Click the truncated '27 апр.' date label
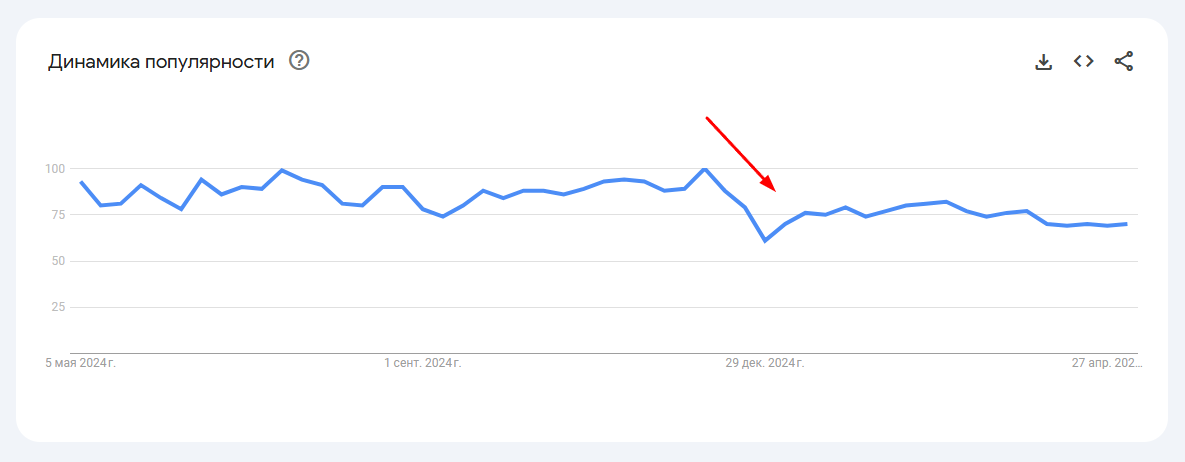This screenshot has width=1185, height=462. tap(1107, 363)
